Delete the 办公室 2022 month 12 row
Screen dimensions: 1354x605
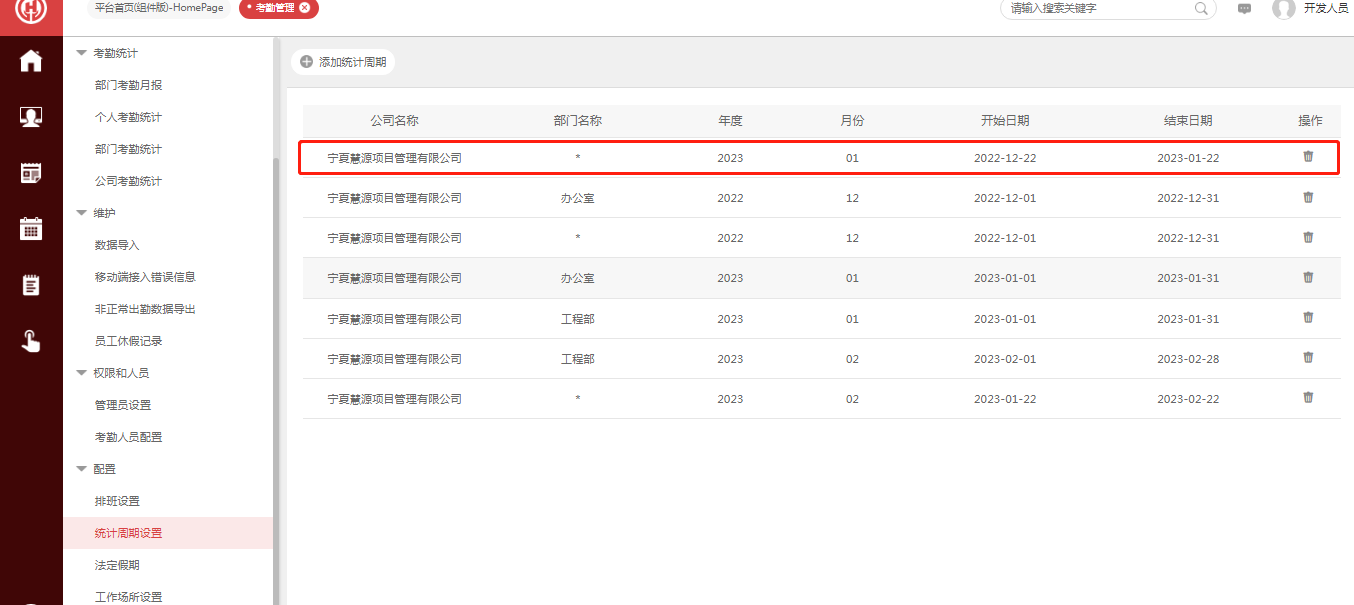click(1308, 197)
